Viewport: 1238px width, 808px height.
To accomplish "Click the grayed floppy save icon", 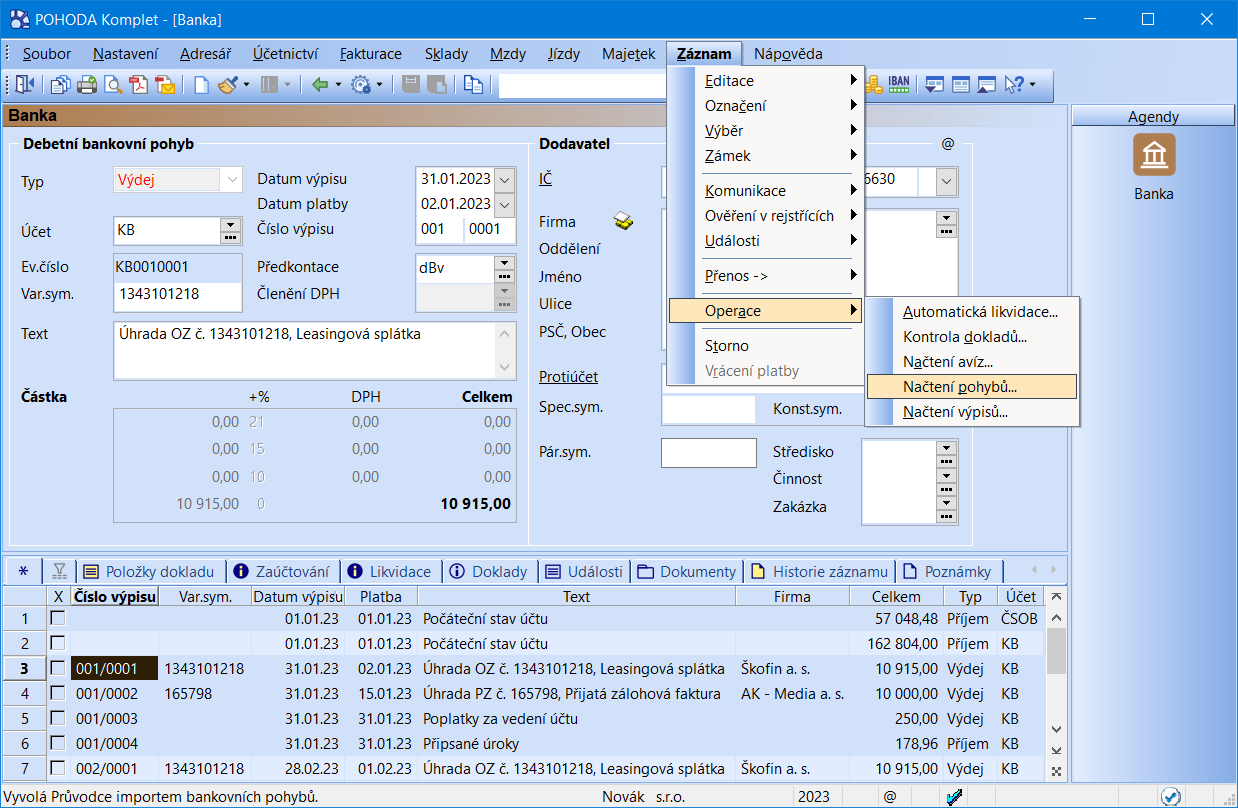I will [411, 85].
